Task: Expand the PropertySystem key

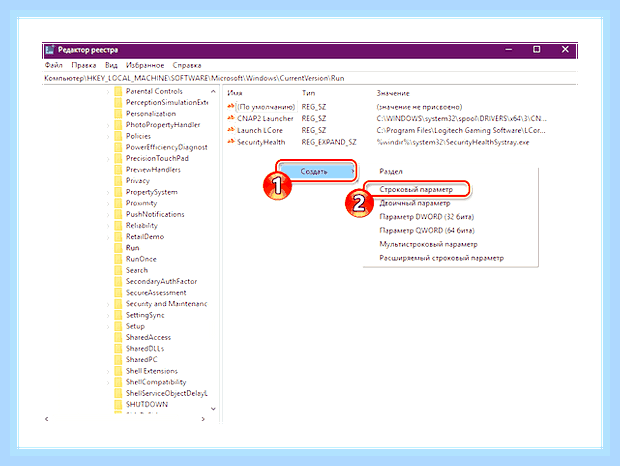Action: click(x=108, y=192)
